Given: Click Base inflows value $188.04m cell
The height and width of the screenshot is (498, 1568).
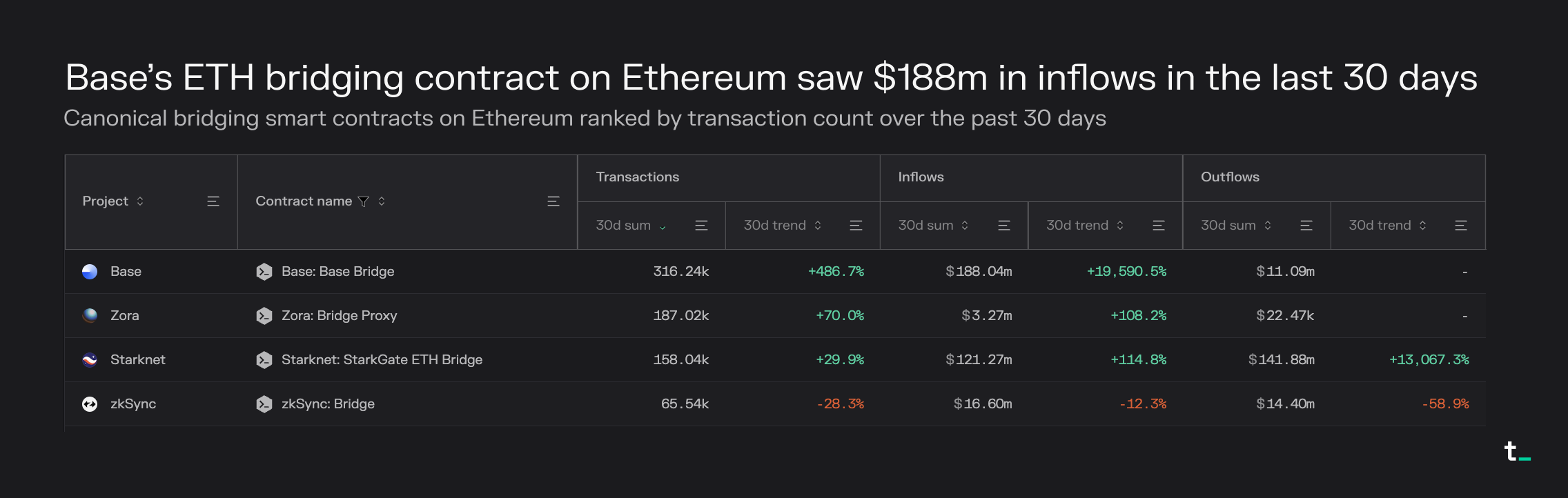Looking at the screenshot, I should click(x=979, y=272).
